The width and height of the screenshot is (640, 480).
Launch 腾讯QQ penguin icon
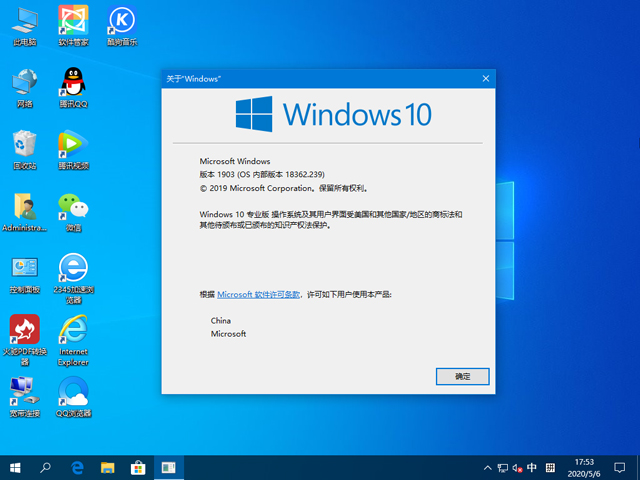[73, 89]
